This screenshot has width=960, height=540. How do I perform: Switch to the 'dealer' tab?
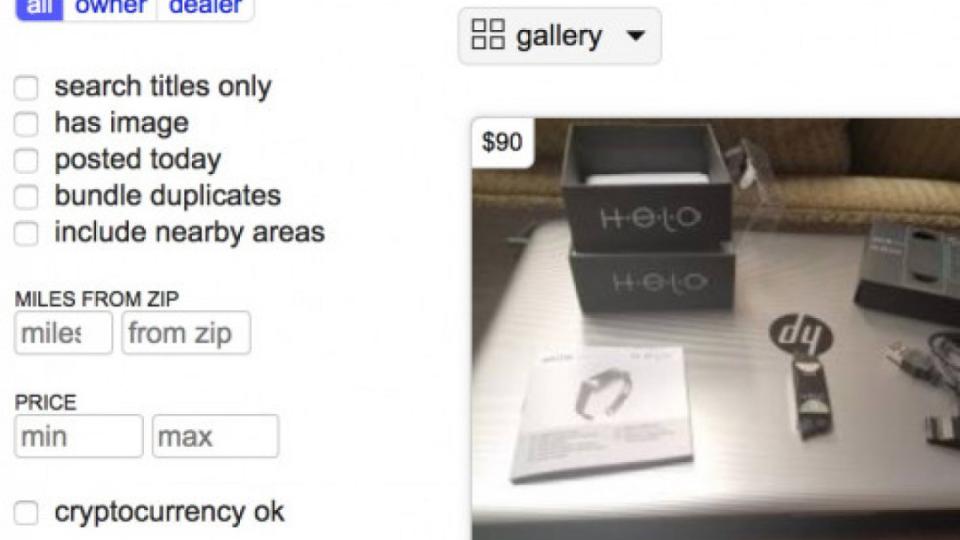click(x=205, y=9)
